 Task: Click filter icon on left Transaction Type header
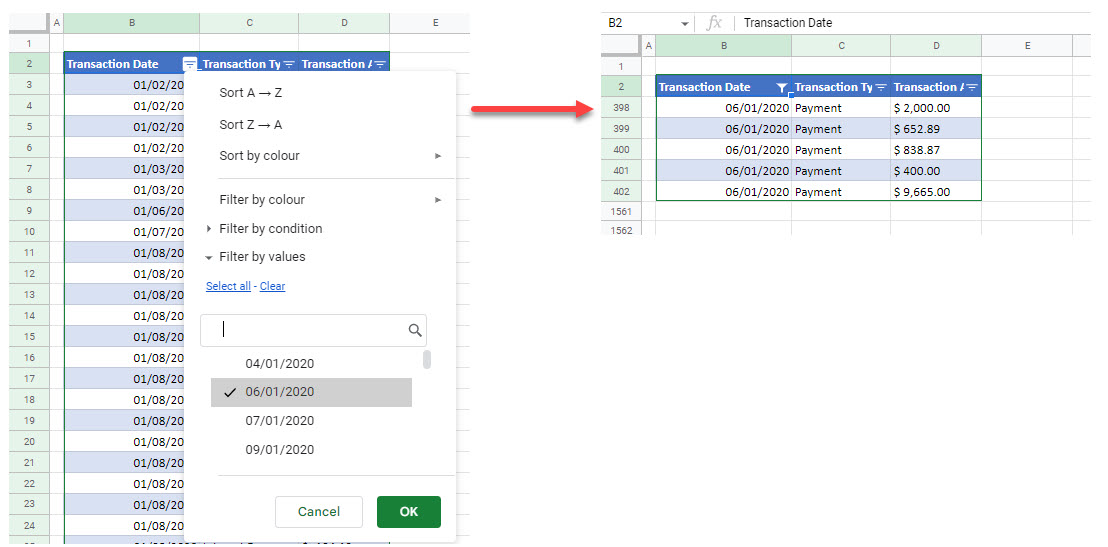tap(289, 64)
